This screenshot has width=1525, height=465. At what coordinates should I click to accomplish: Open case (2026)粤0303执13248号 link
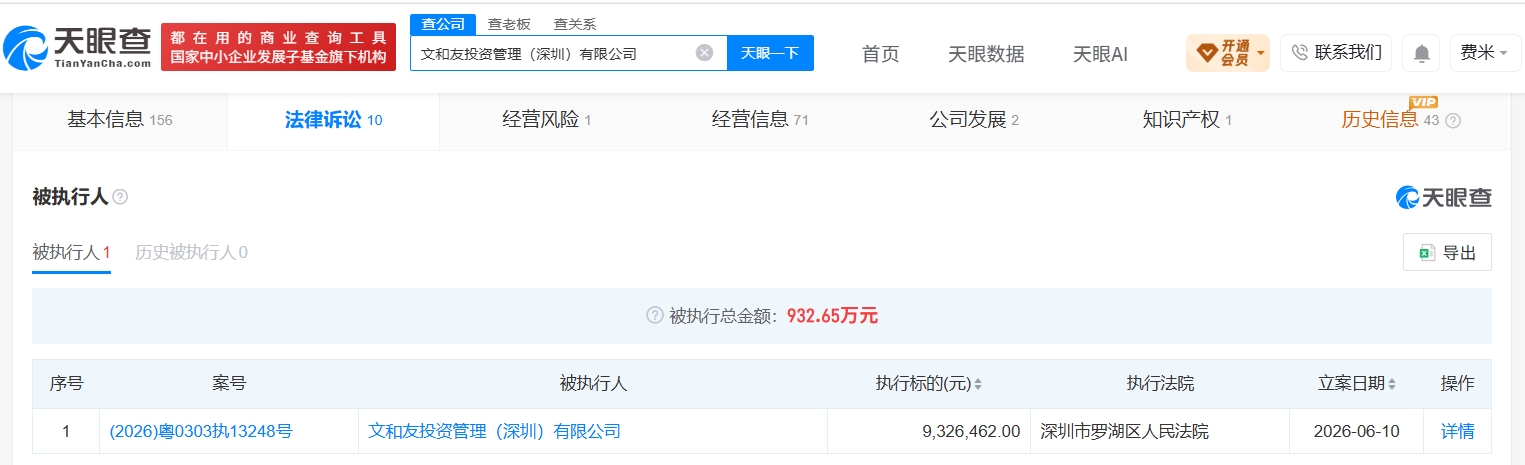[x=201, y=432]
